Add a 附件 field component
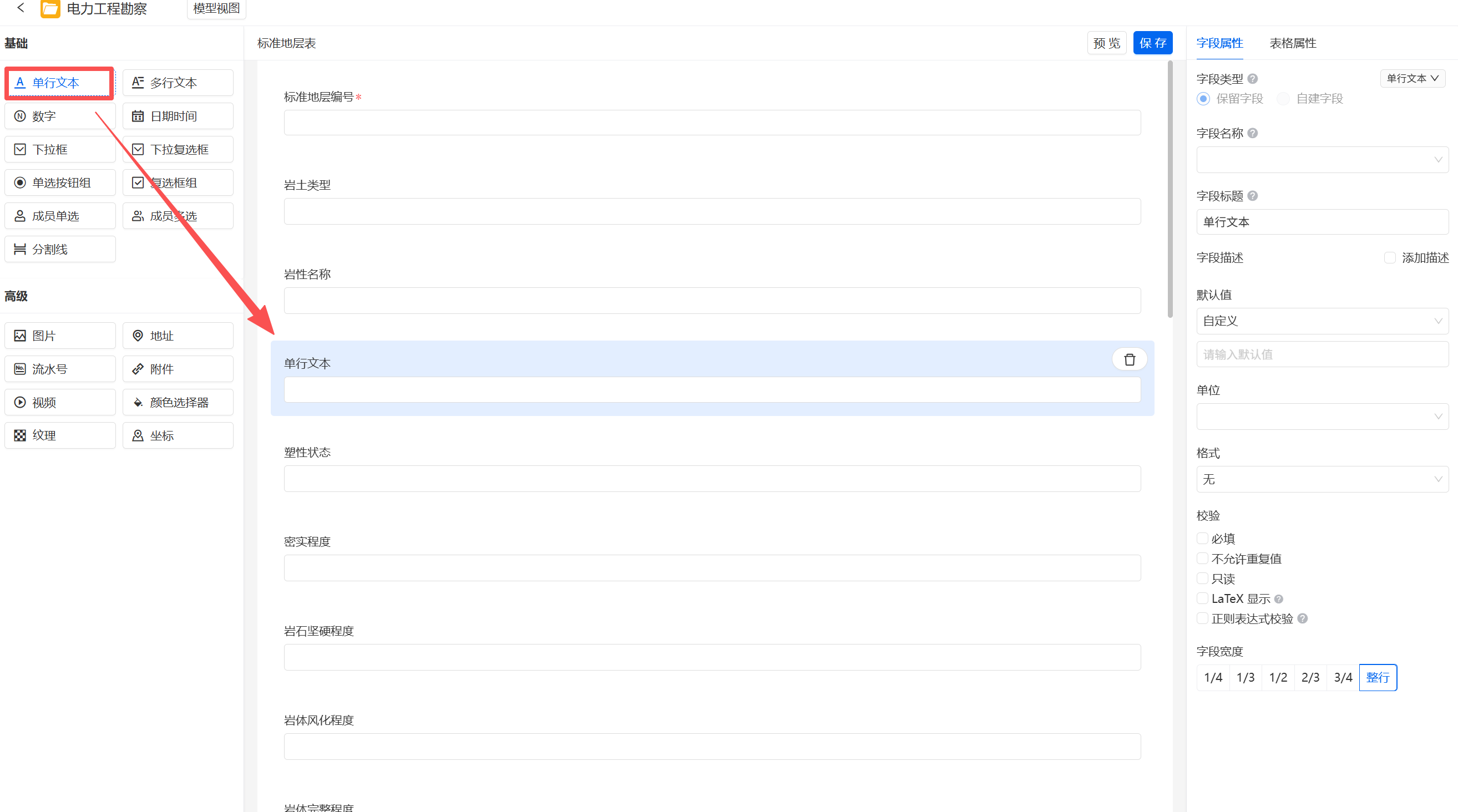The width and height of the screenshot is (1458, 812). click(178, 369)
